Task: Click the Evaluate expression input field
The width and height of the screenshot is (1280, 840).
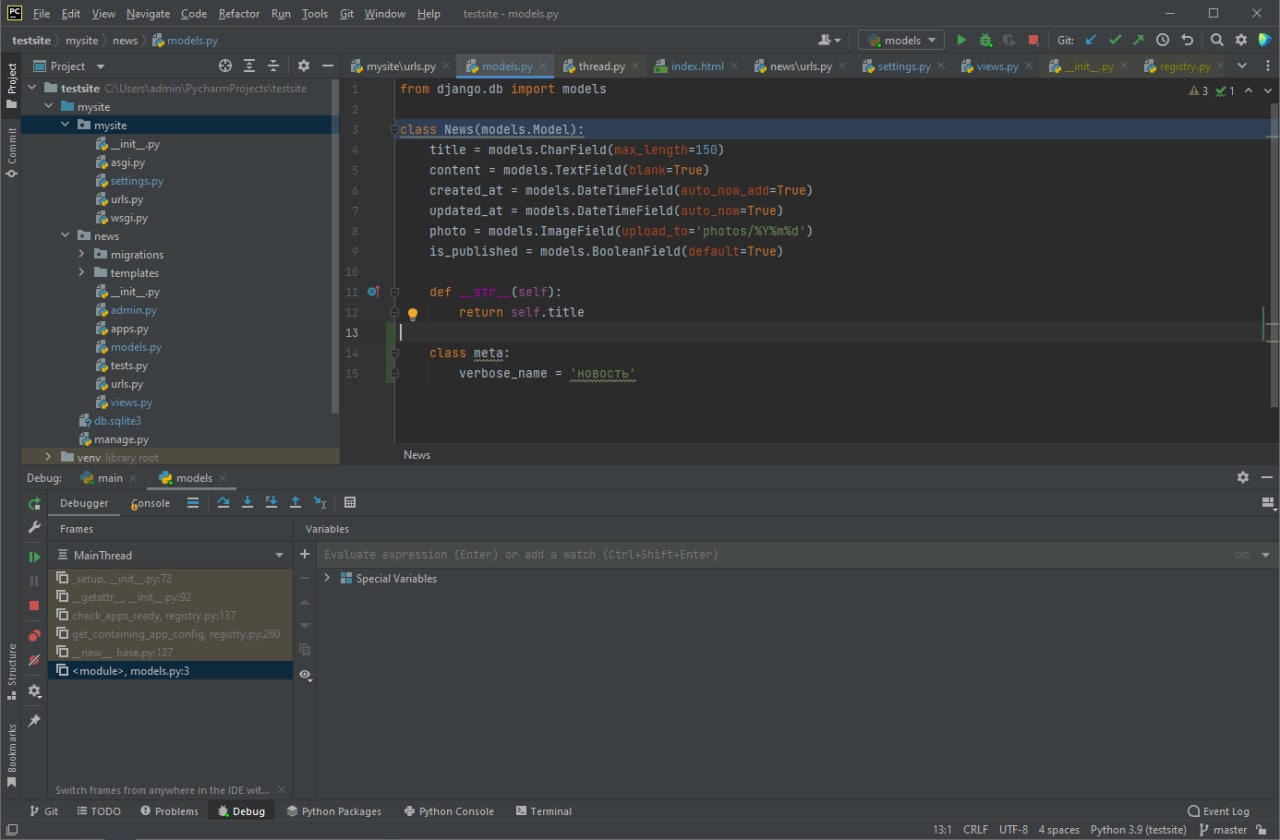Action: pos(775,555)
